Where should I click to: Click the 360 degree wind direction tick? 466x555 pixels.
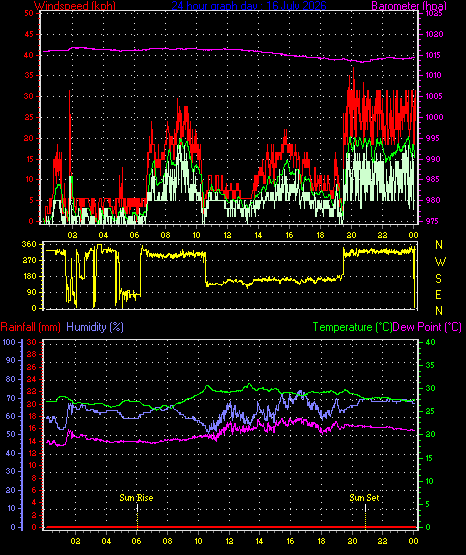(29, 244)
